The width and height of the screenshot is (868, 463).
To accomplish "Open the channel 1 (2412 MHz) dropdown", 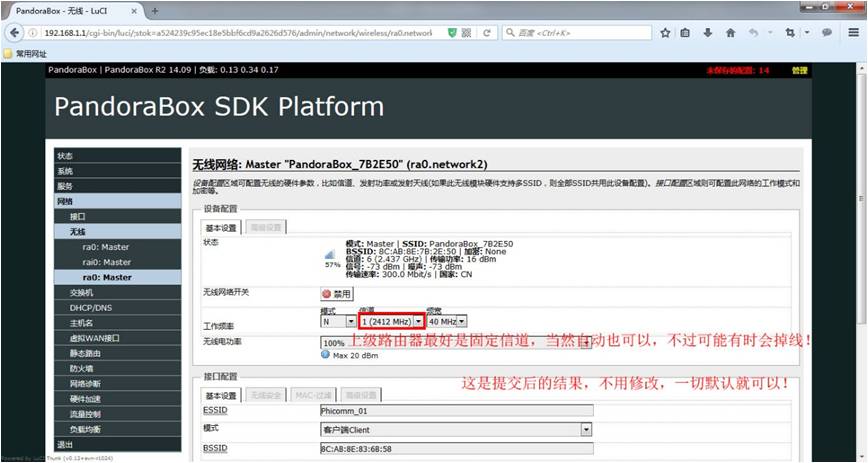I will [392, 321].
